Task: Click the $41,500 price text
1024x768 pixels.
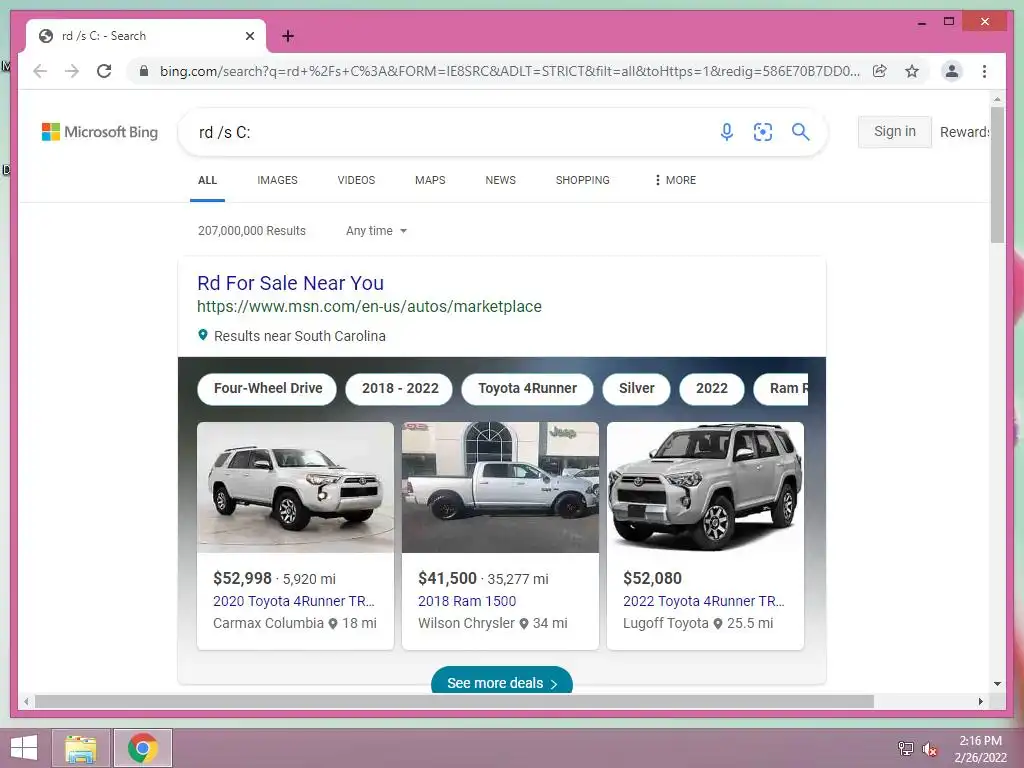Action: click(x=447, y=579)
